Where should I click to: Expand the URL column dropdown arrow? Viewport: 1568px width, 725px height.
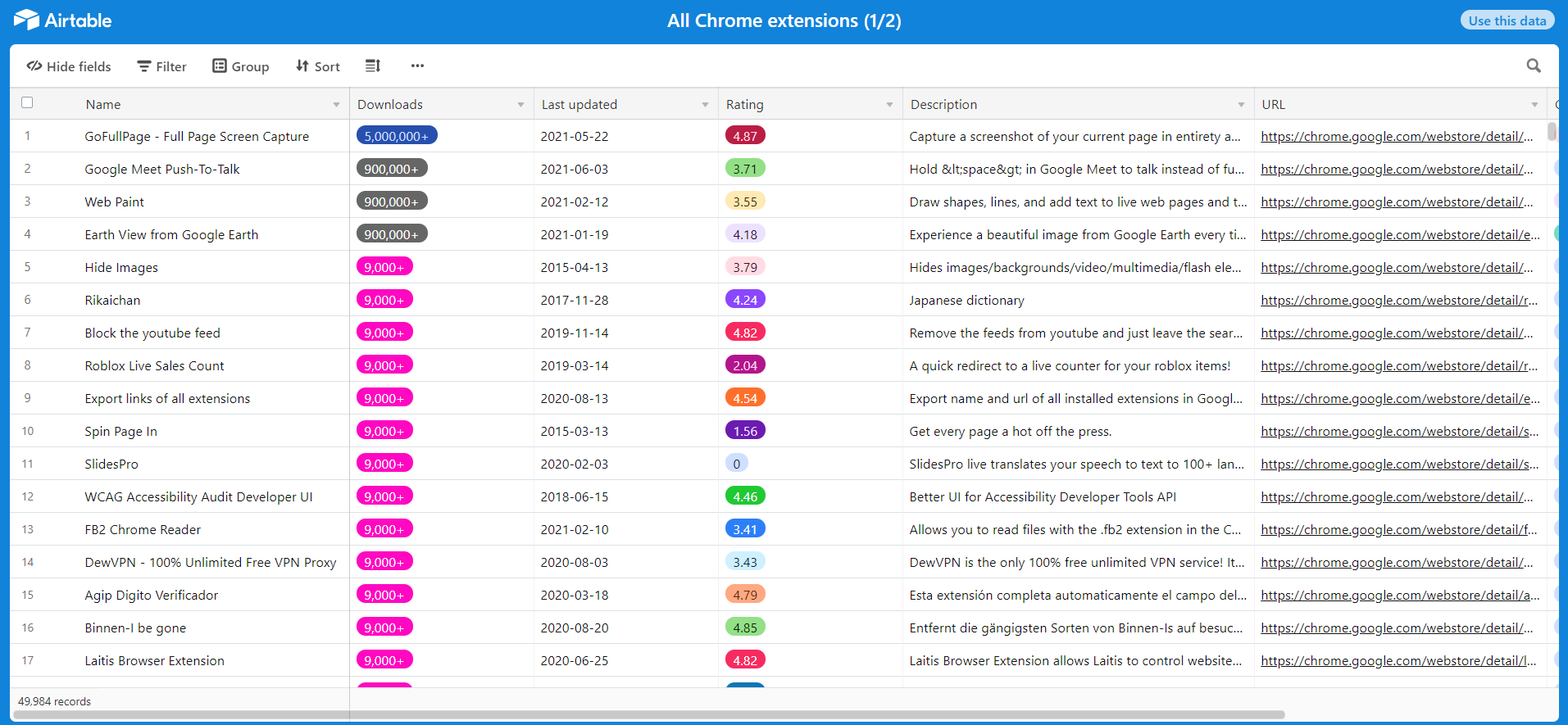[x=1534, y=105]
